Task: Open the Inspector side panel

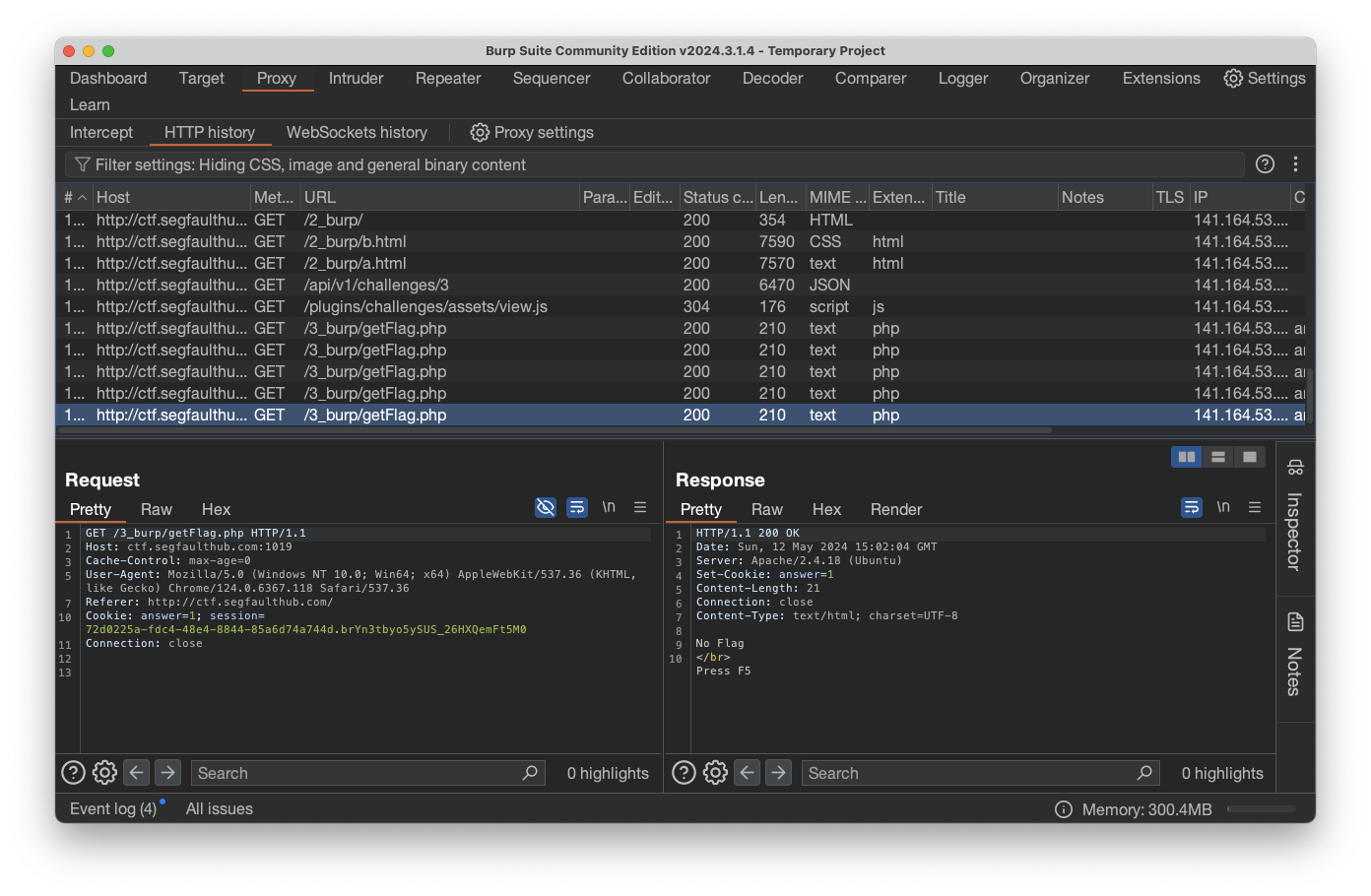Action: (x=1295, y=516)
